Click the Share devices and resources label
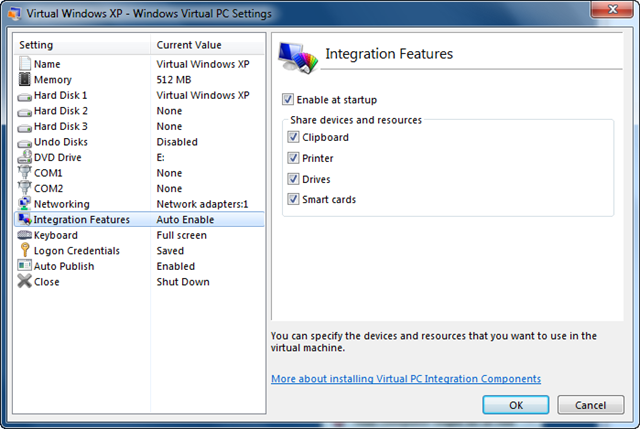The image size is (640, 429). (x=356, y=120)
